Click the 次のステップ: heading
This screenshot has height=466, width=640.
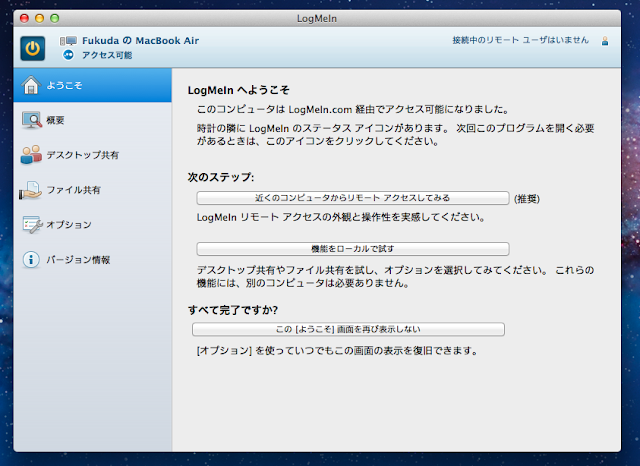click(221, 177)
